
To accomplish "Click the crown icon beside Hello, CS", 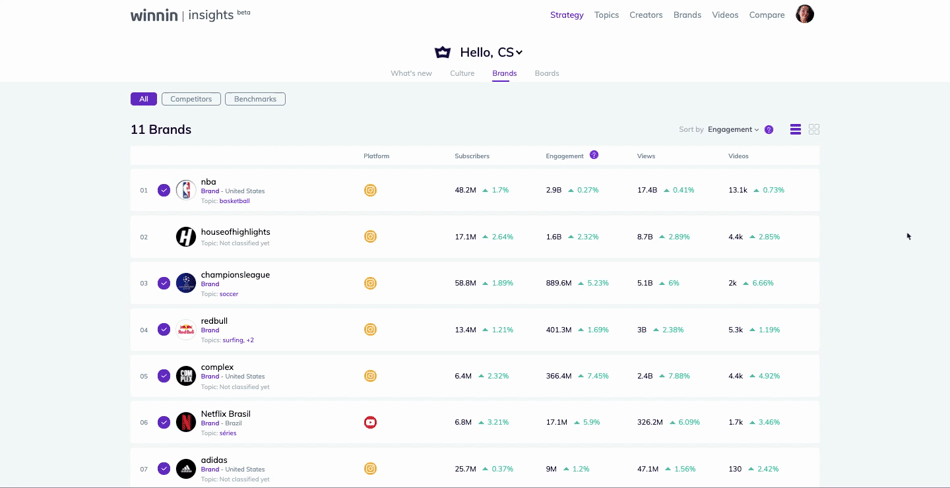I will (443, 53).
